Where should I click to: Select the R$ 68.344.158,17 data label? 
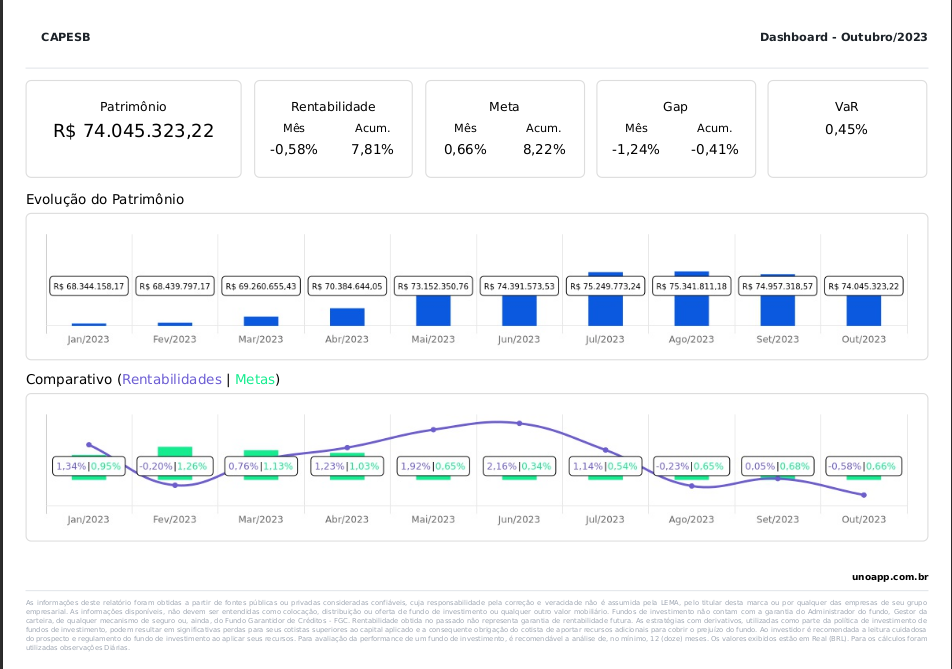click(x=89, y=286)
